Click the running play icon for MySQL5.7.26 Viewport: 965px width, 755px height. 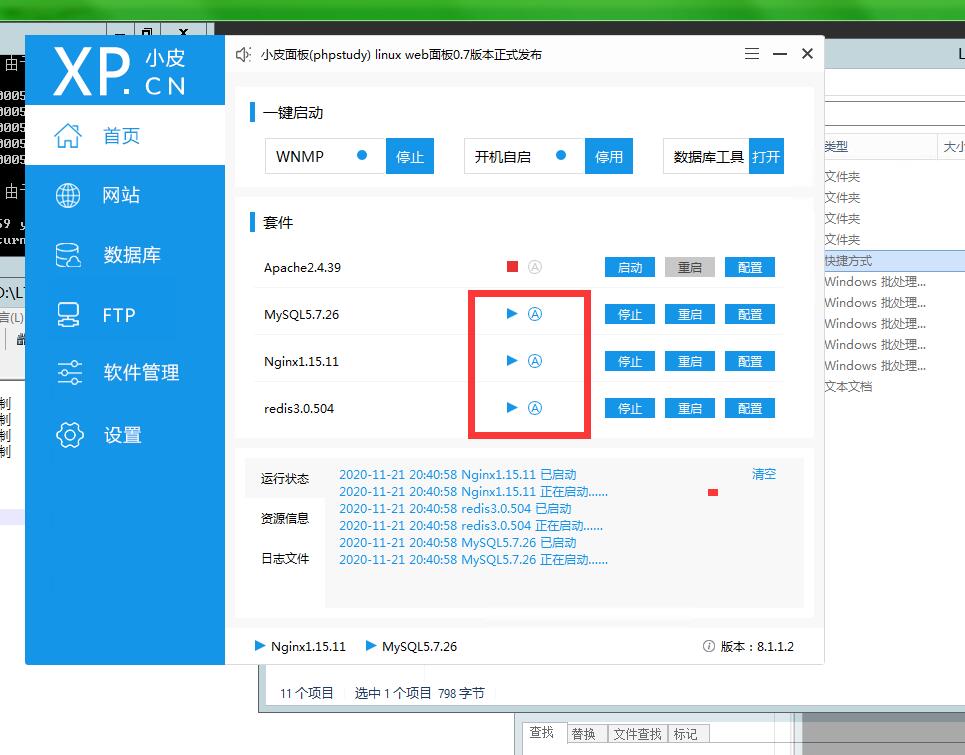(x=512, y=314)
